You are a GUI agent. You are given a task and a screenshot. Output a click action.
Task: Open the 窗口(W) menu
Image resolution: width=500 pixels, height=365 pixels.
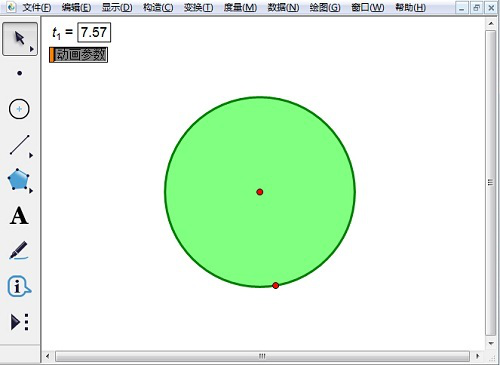point(368,7)
